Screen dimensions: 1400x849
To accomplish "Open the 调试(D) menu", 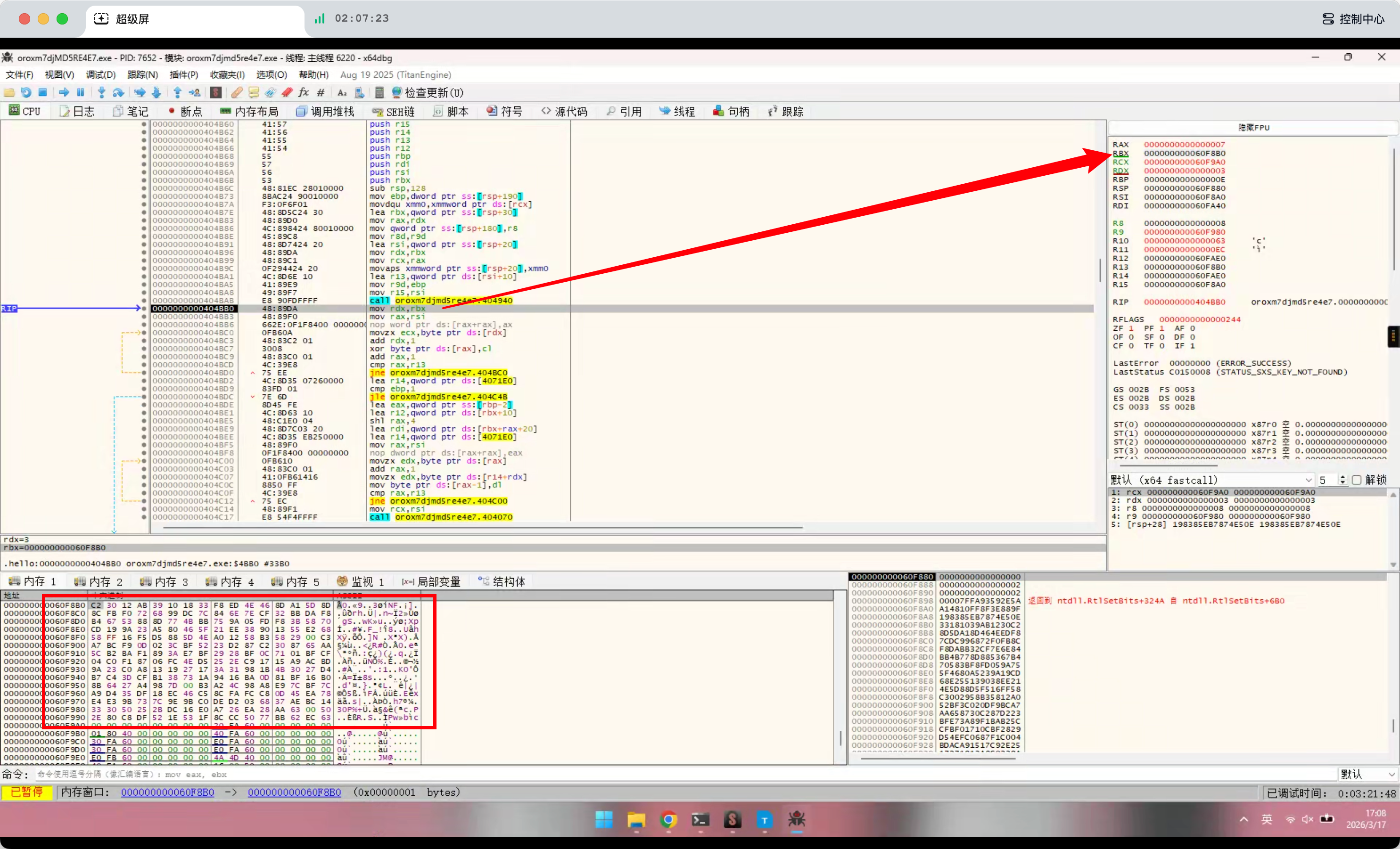I will pyautogui.click(x=100, y=75).
